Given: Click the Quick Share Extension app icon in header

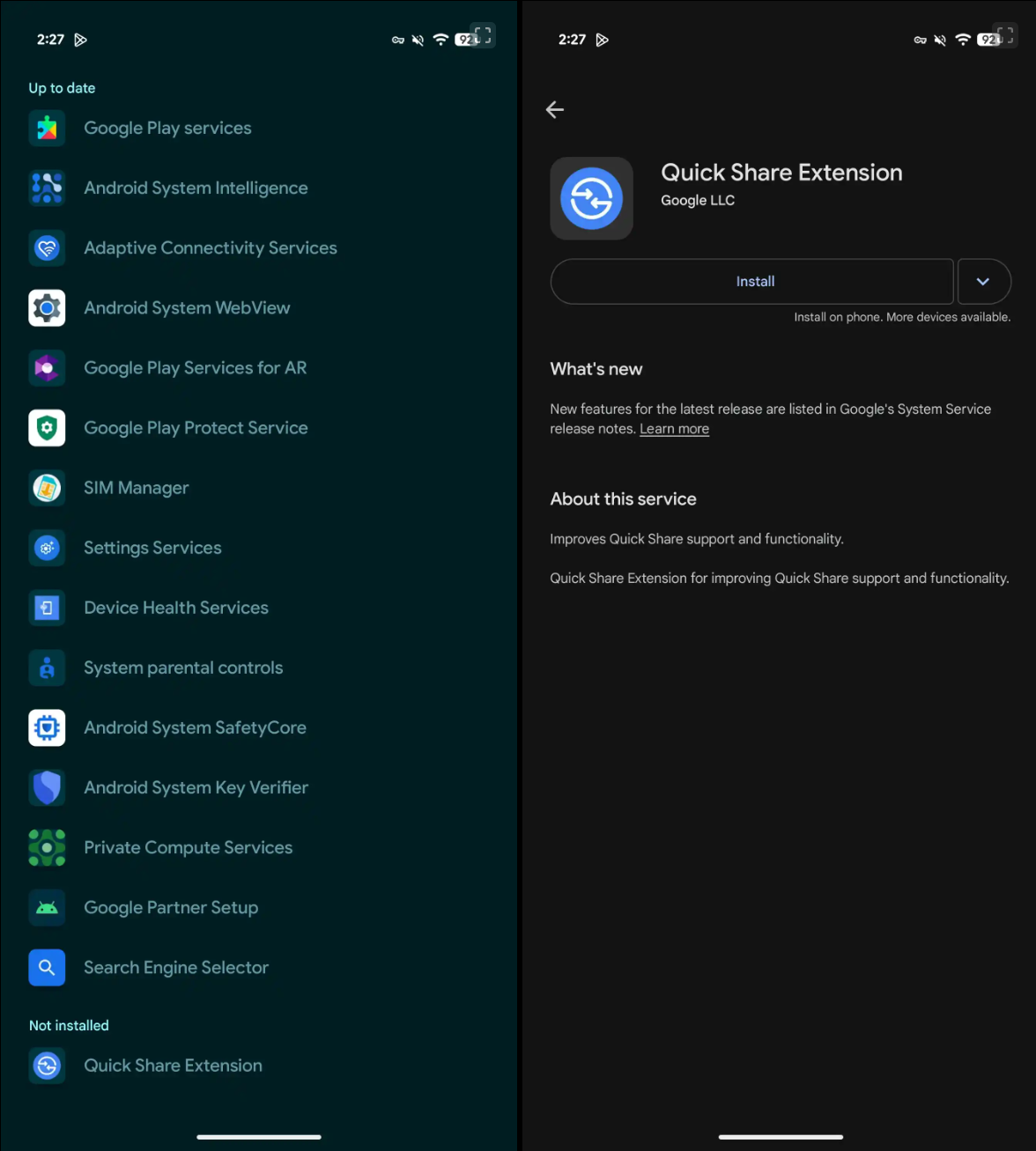Looking at the screenshot, I should pos(591,198).
